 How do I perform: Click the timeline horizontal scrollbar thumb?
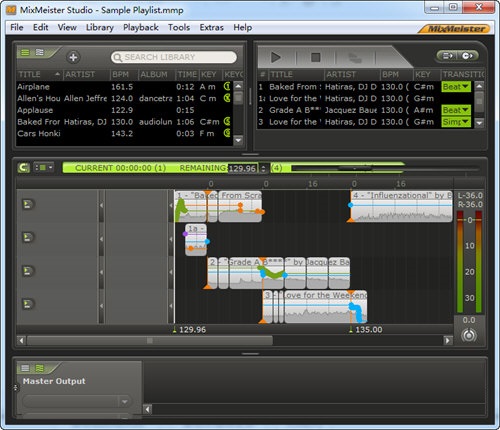pos(150,340)
